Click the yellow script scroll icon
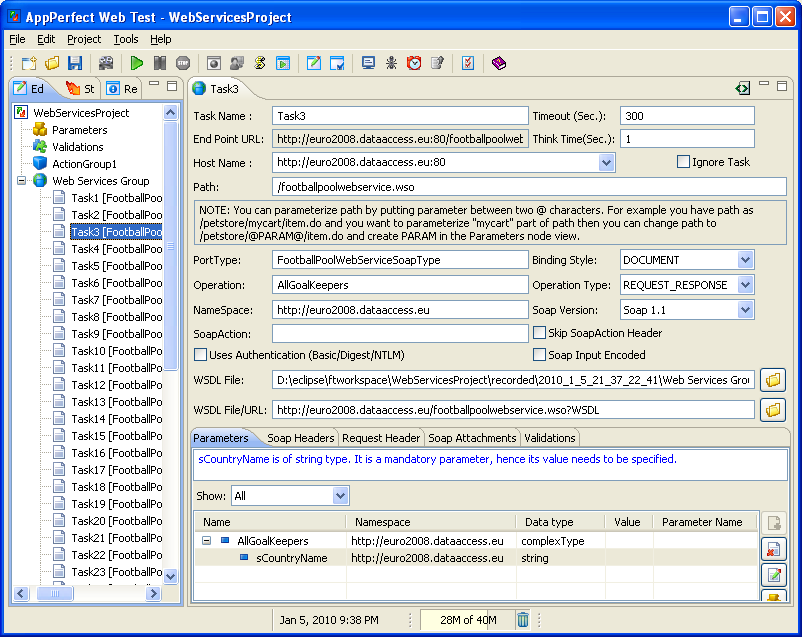Image resolution: width=802 pixels, height=637 pixels. [260, 63]
